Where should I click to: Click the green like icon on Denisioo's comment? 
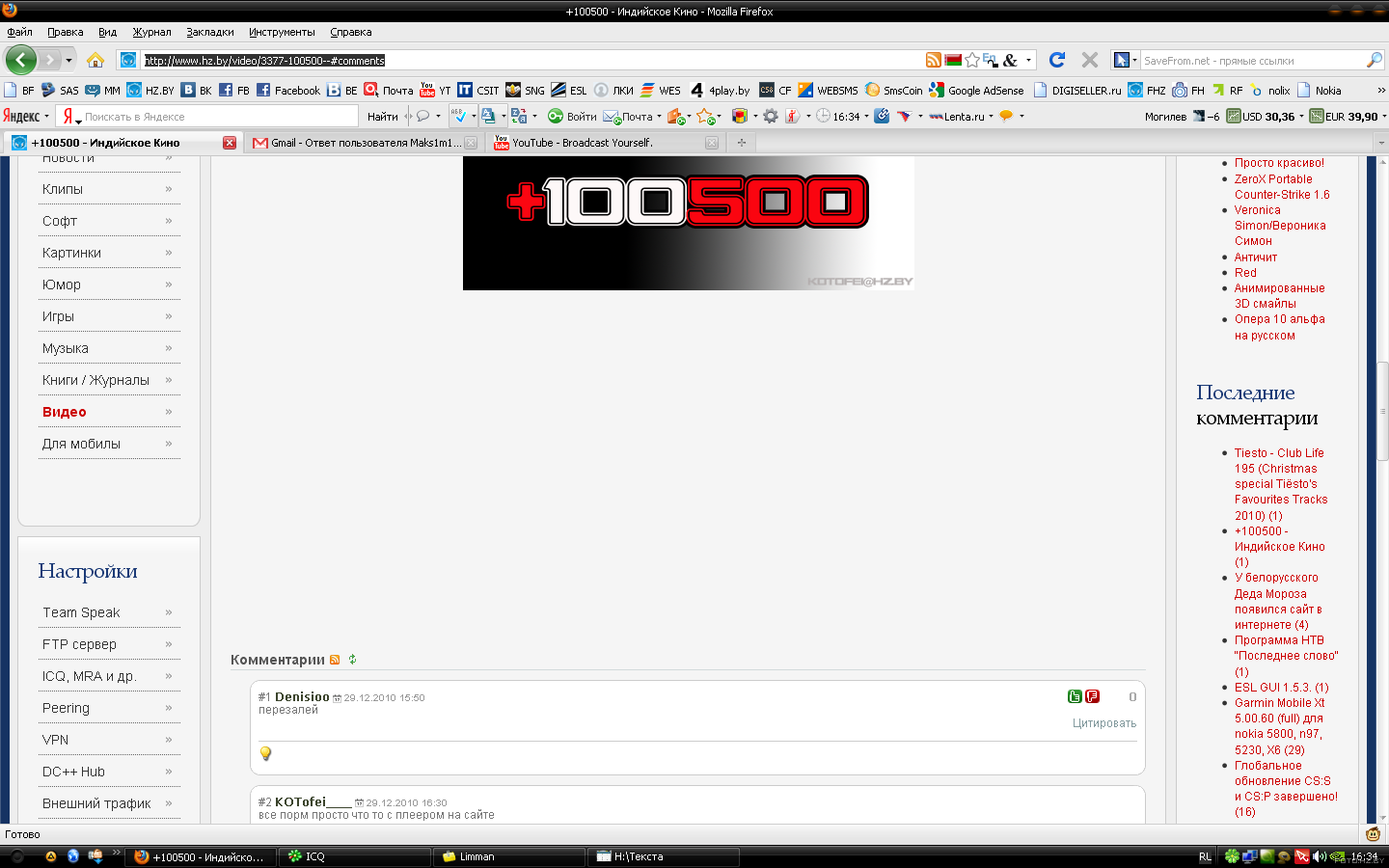tap(1075, 696)
